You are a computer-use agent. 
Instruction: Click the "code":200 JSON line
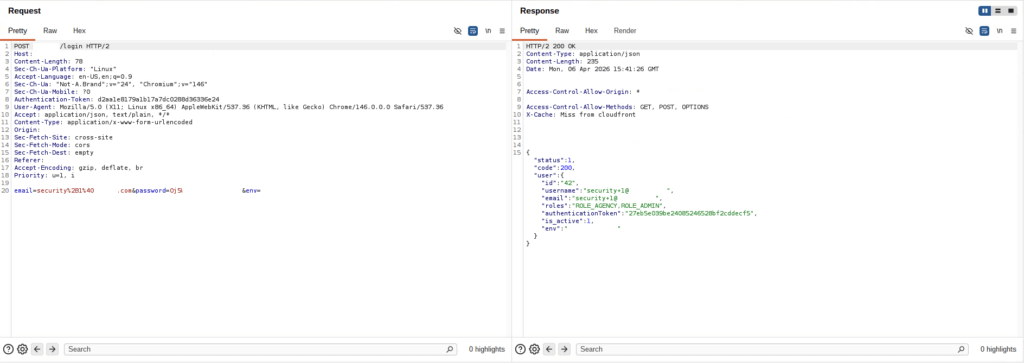pyautogui.click(x=554, y=168)
